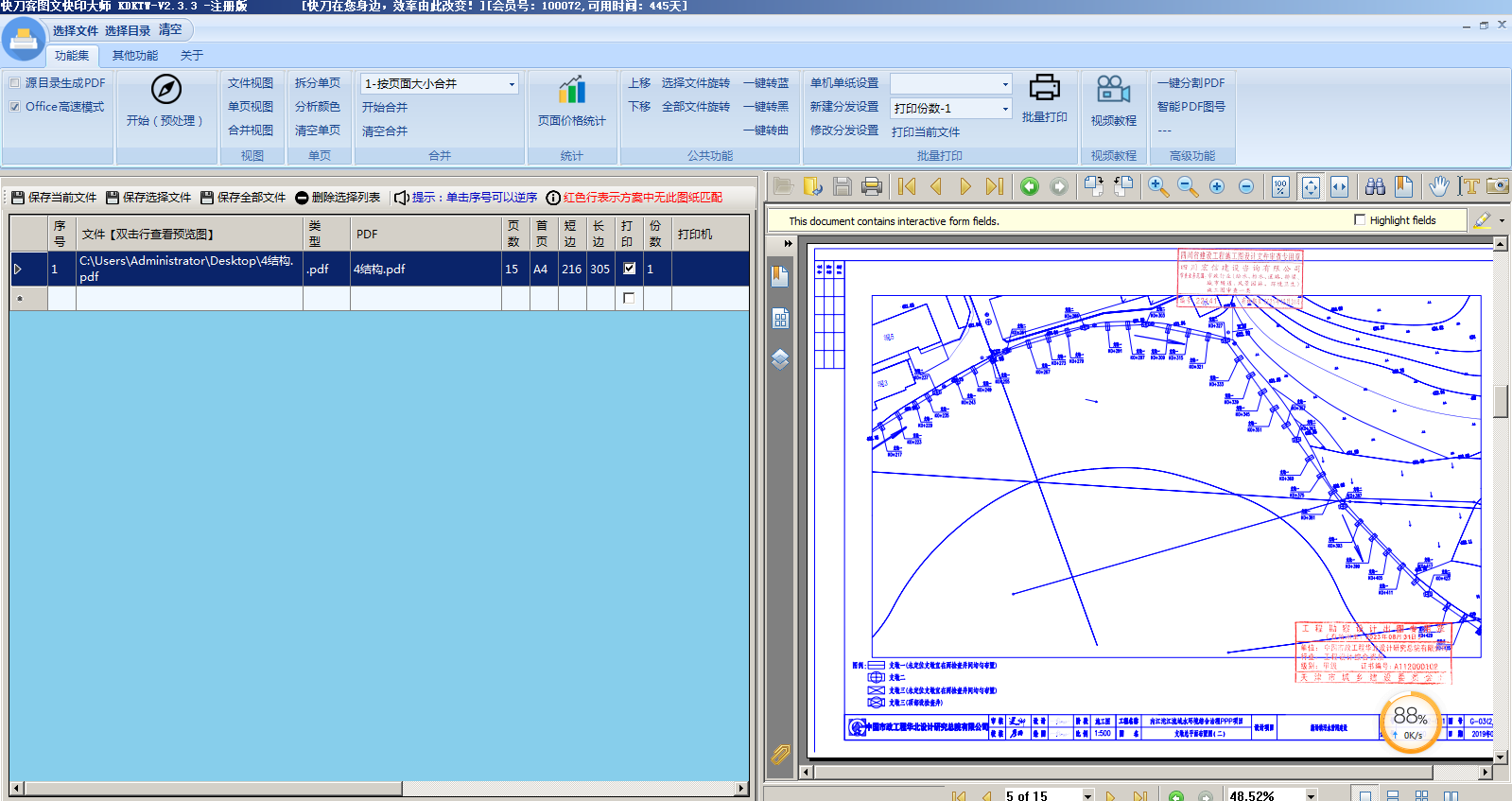Image resolution: width=1512 pixels, height=801 pixels.
Task: Open the 关于 tab
Action: click(191, 56)
